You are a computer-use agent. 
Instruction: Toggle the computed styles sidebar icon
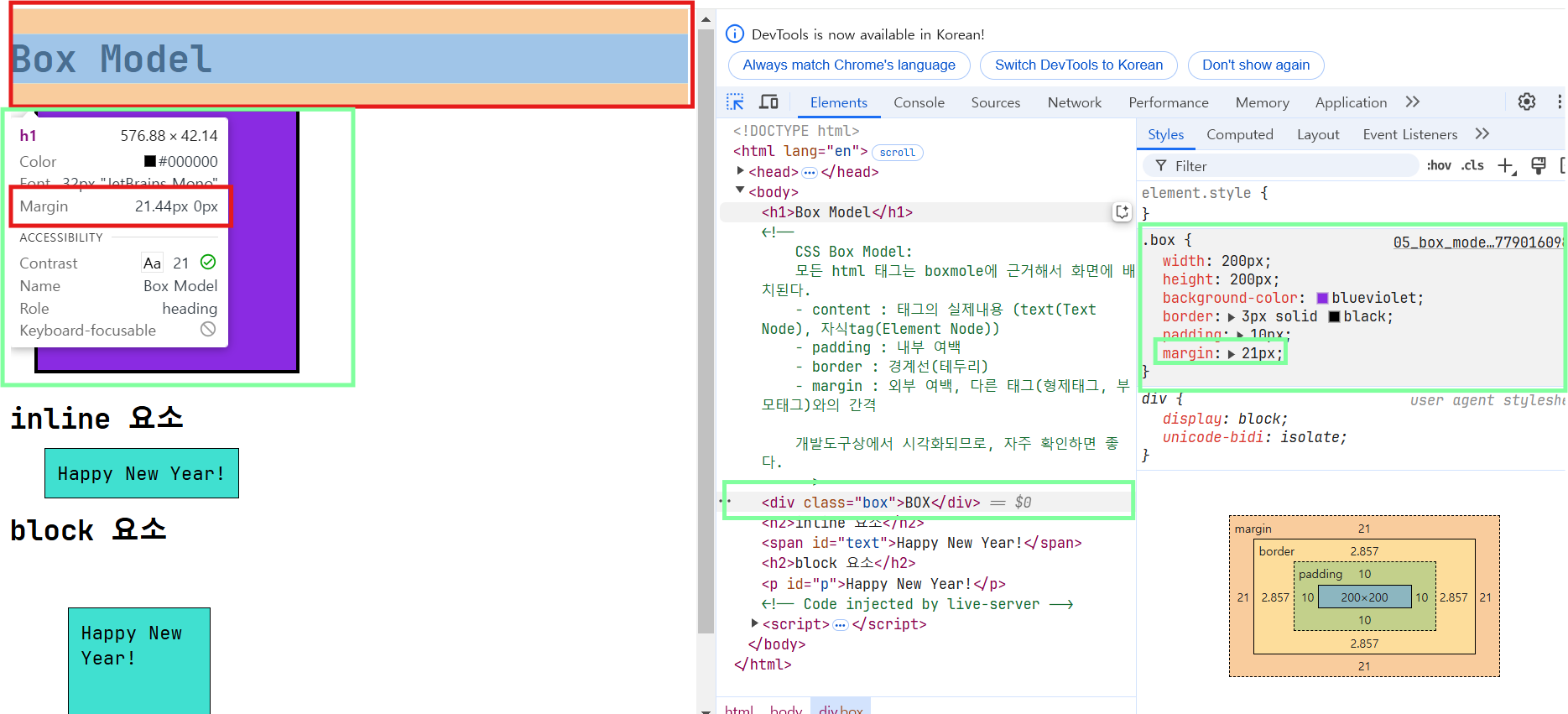pyautogui.click(x=1563, y=165)
